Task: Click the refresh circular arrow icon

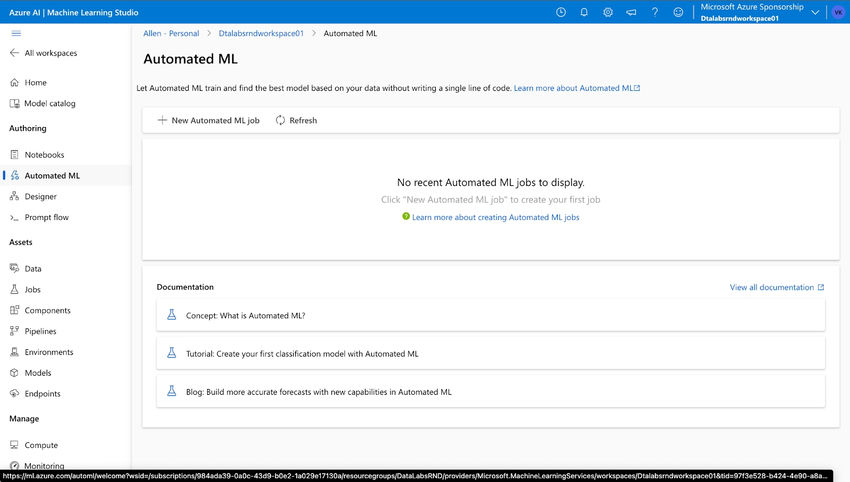Action: (280, 120)
